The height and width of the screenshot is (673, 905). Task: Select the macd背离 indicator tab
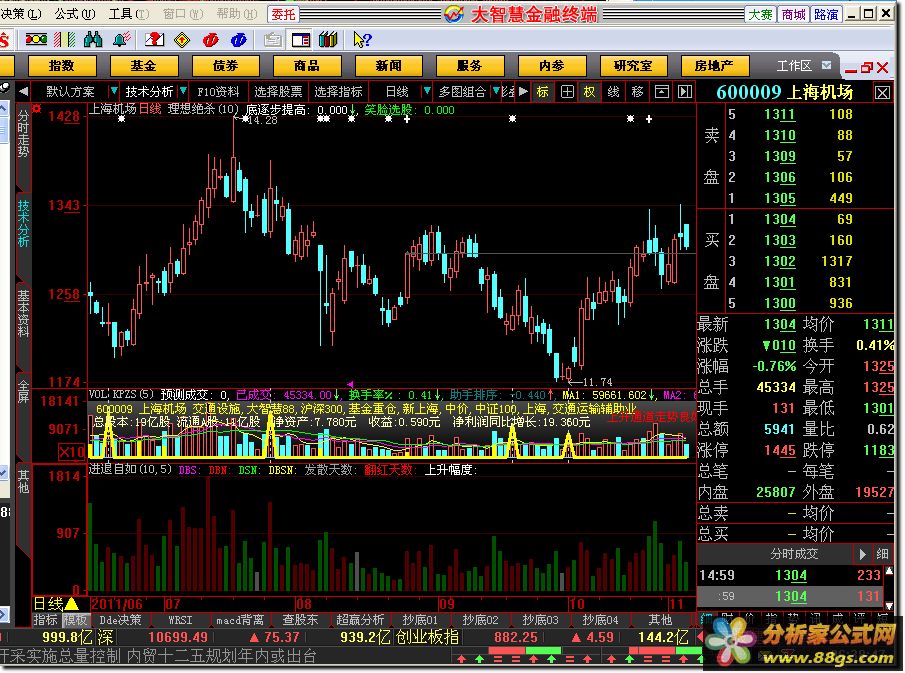[240, 620]
